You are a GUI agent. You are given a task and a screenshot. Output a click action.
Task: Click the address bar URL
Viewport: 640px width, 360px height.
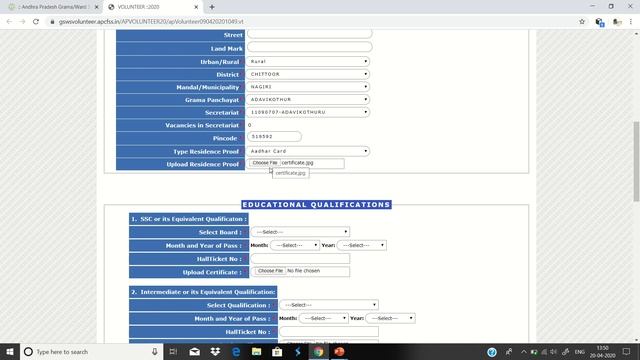[151, 22]
